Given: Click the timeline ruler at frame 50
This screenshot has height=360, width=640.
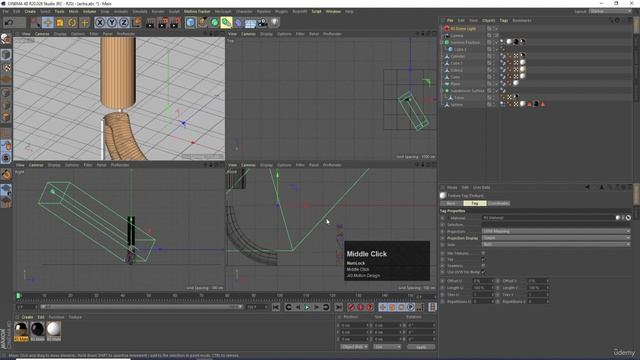Looking at the screenshot, I should pos(149,296).
